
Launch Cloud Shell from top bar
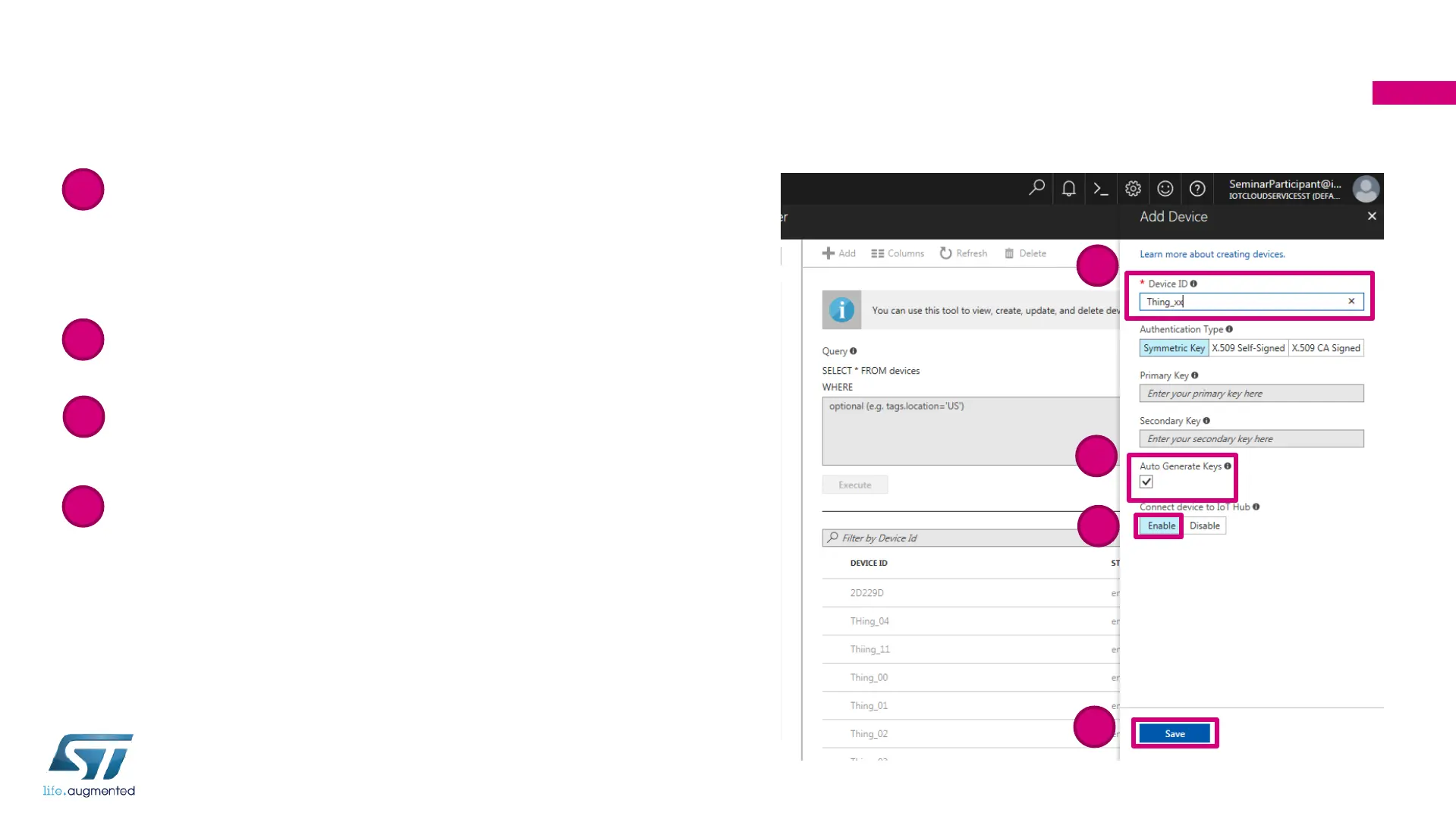1101,189
